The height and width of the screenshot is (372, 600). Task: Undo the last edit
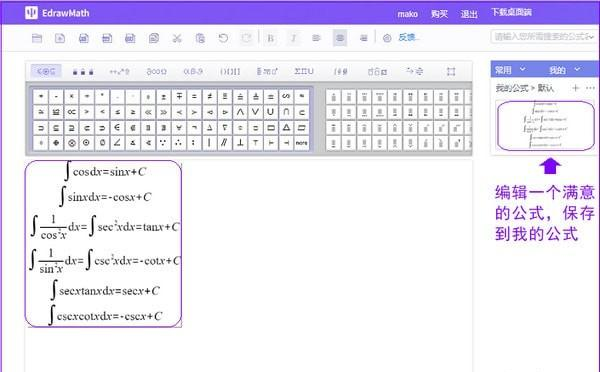(x=223, y=38)
